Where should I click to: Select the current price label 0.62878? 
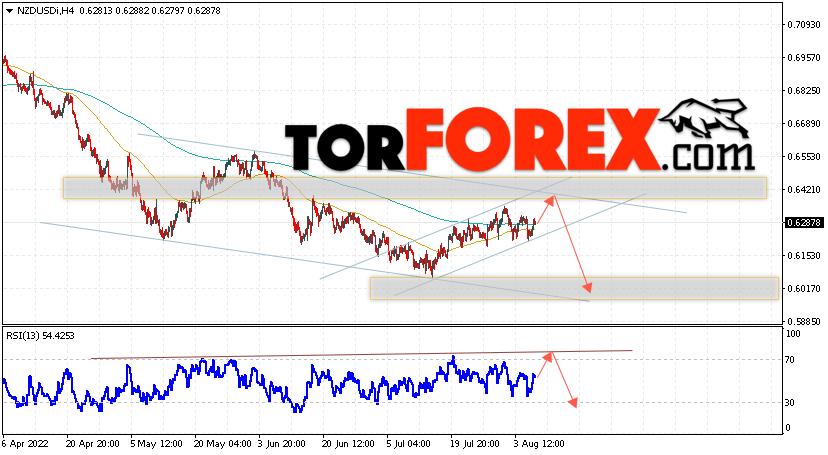(x=804, y=223)
